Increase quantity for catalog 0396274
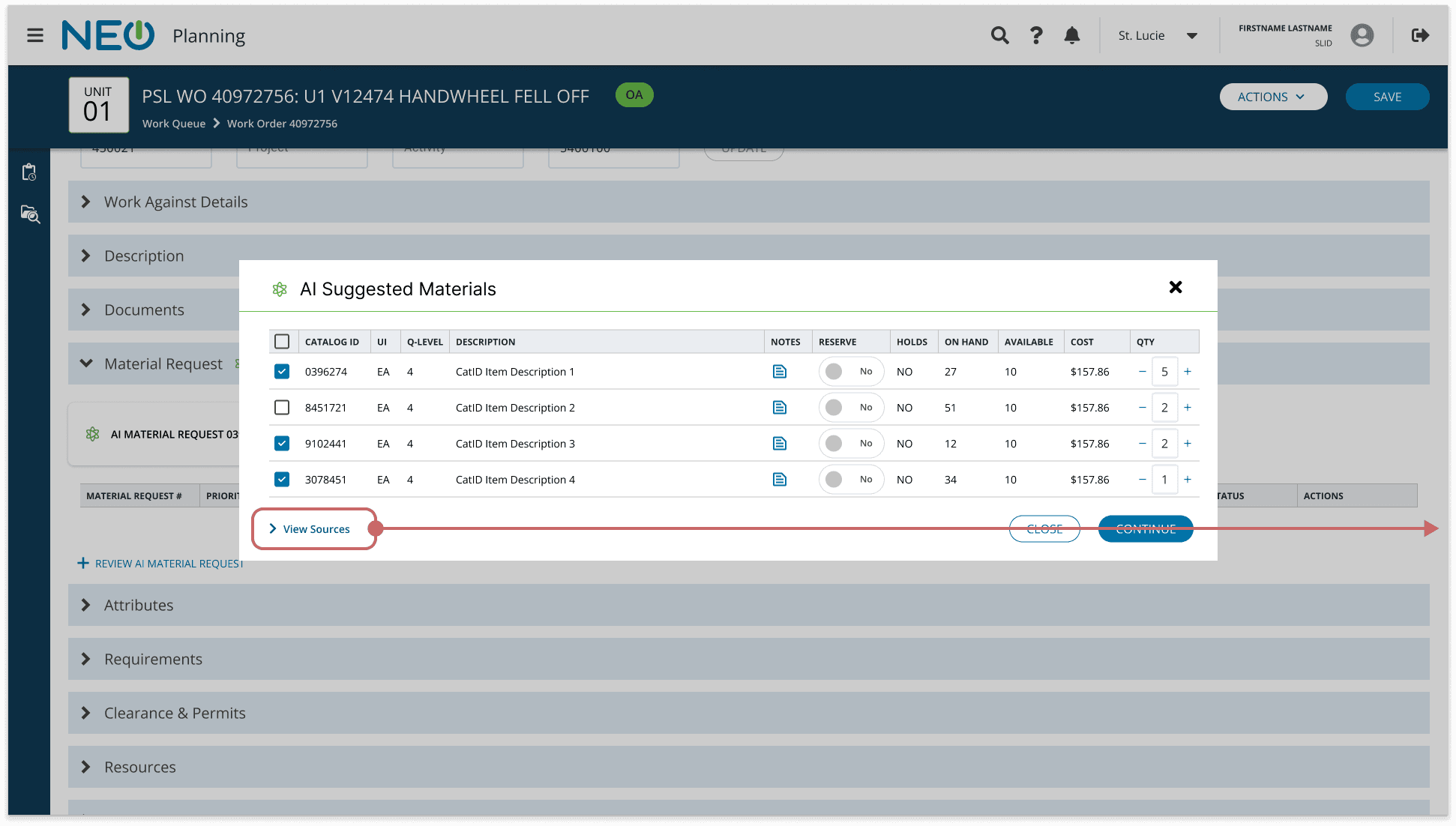 point(1188,372)
